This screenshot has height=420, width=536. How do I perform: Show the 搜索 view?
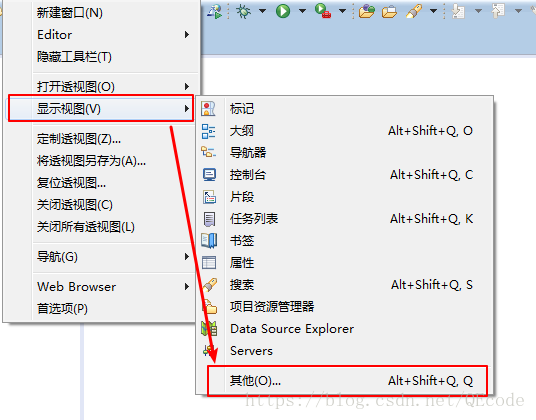[345, 284]
